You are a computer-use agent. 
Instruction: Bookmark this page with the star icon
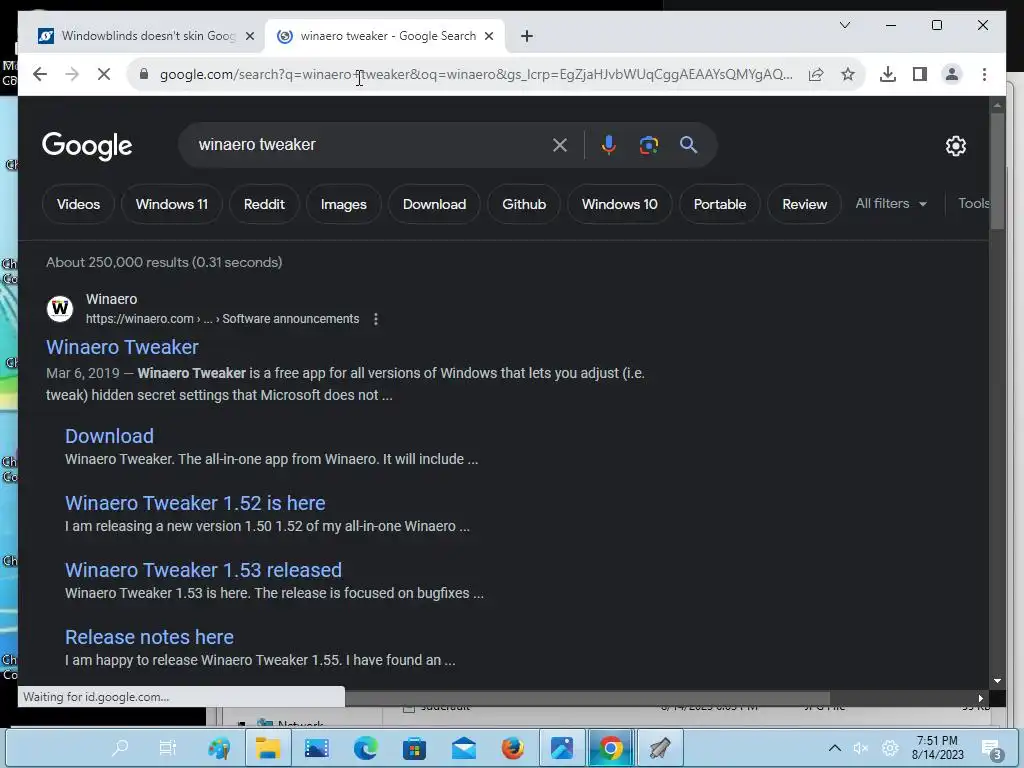[x=848, y=74]
